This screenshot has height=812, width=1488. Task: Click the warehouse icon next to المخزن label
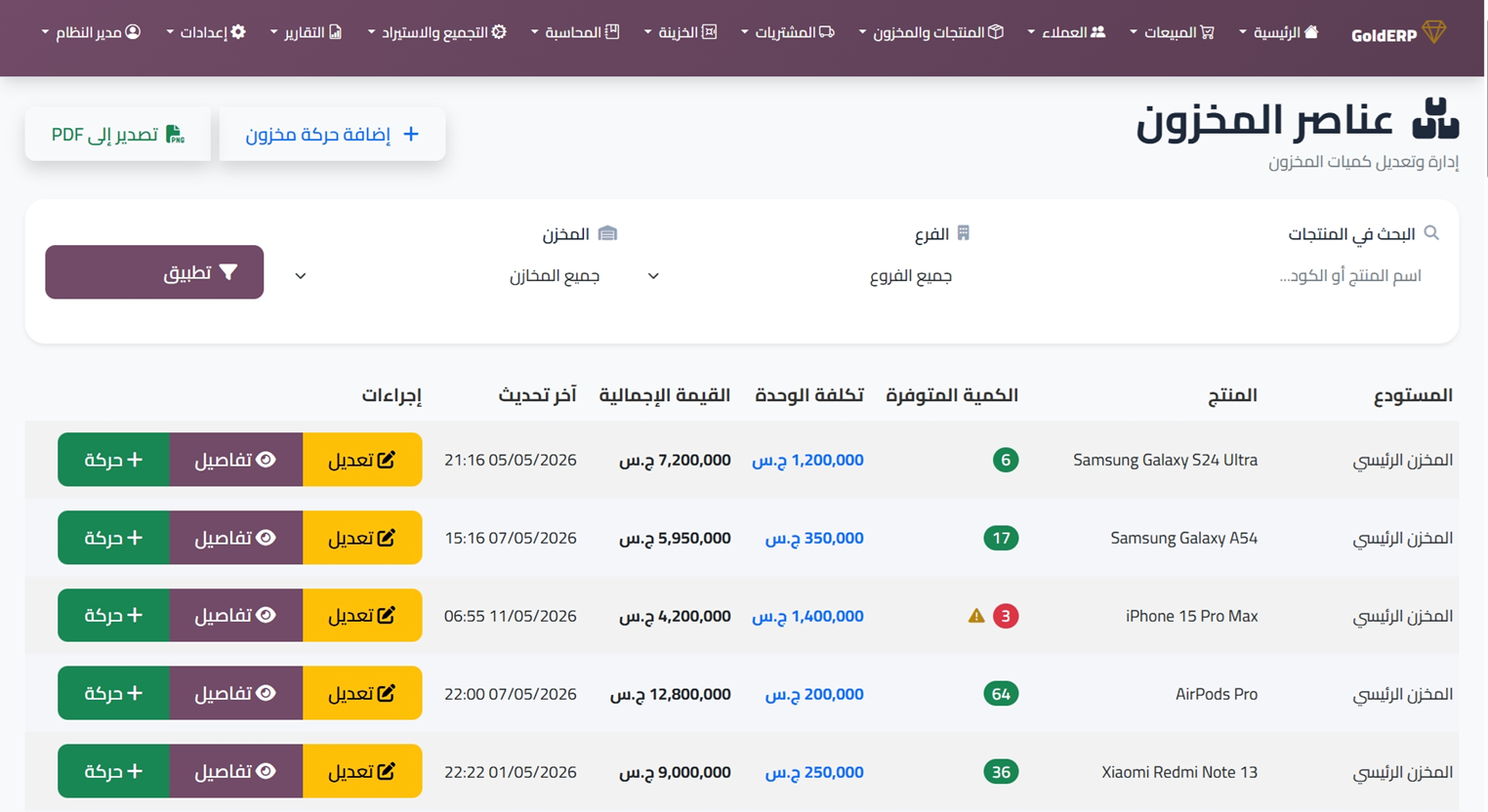(607, 233)
